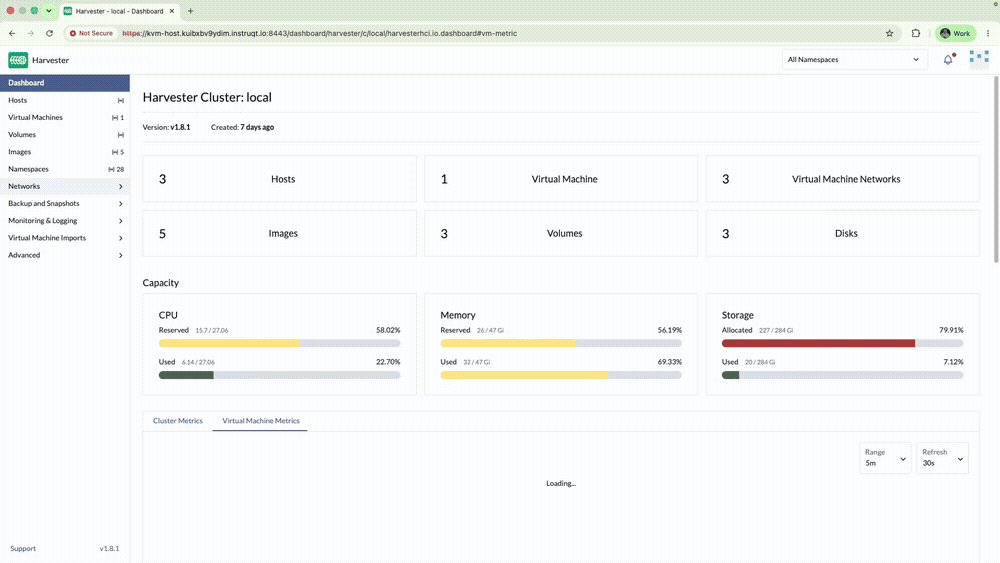Select Dashboard in the sidebar
Image resolution: width=1000 pixels, height=563 pixels.
click(64, 83)
